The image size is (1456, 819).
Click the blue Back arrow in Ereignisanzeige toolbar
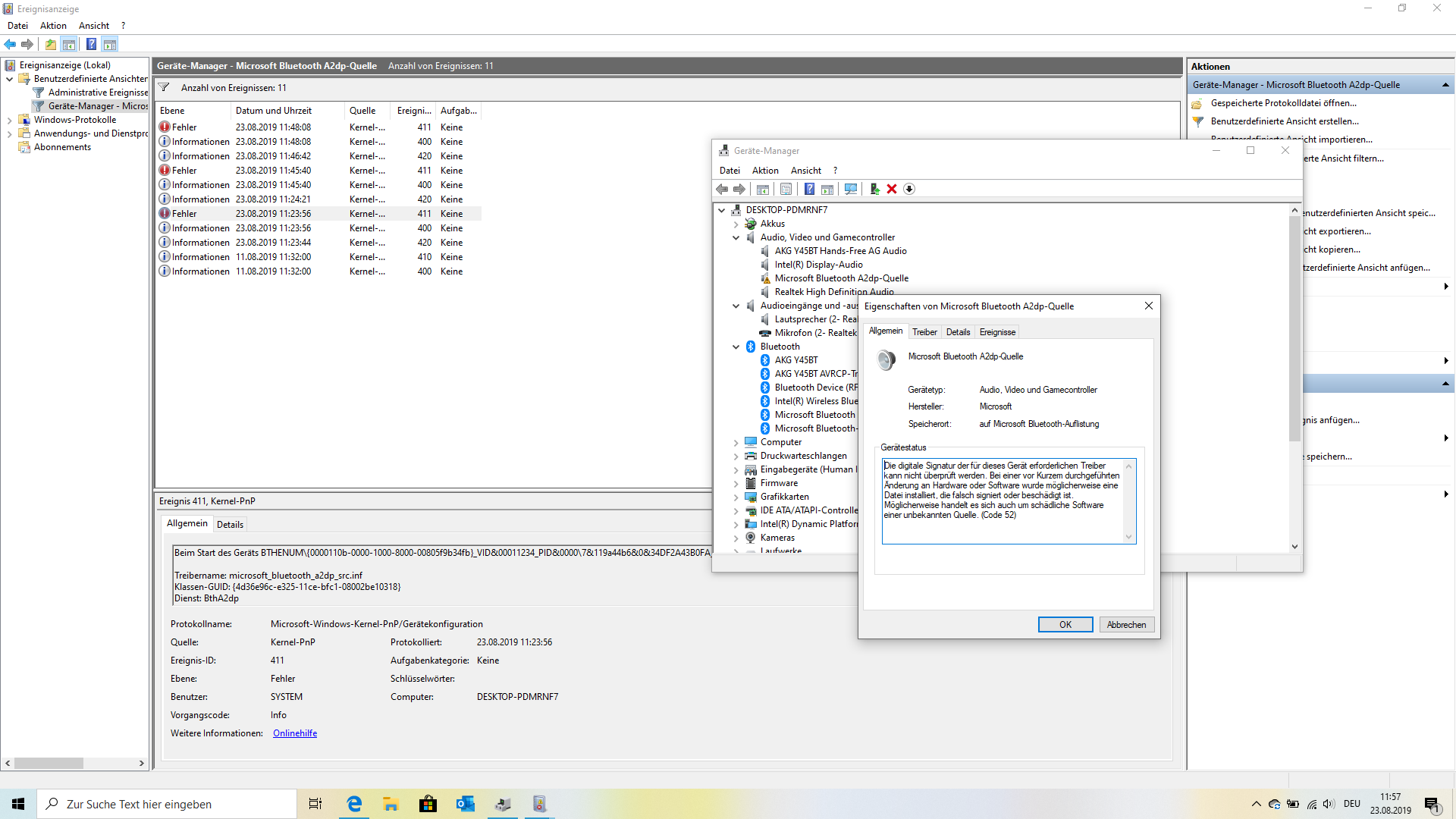[x=10, y=44]
